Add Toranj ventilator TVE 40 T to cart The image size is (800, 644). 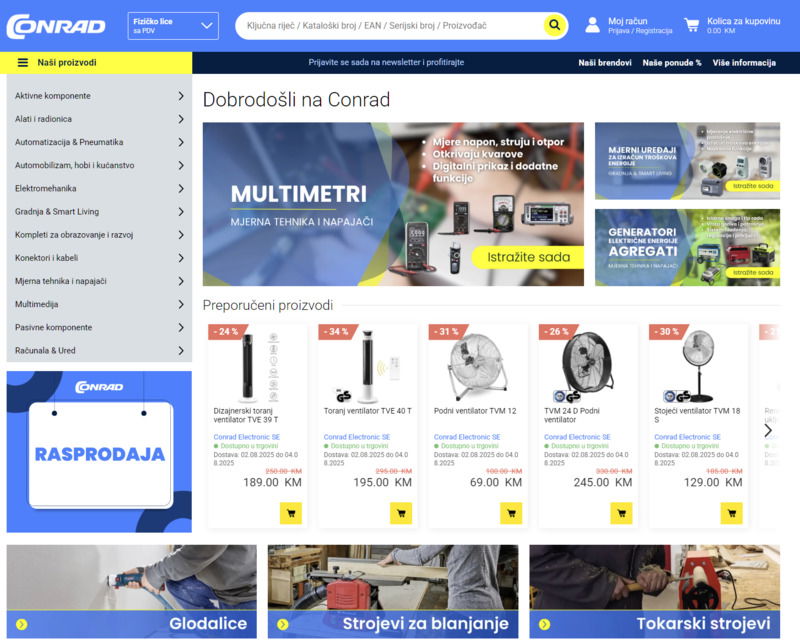click(401, 513)
